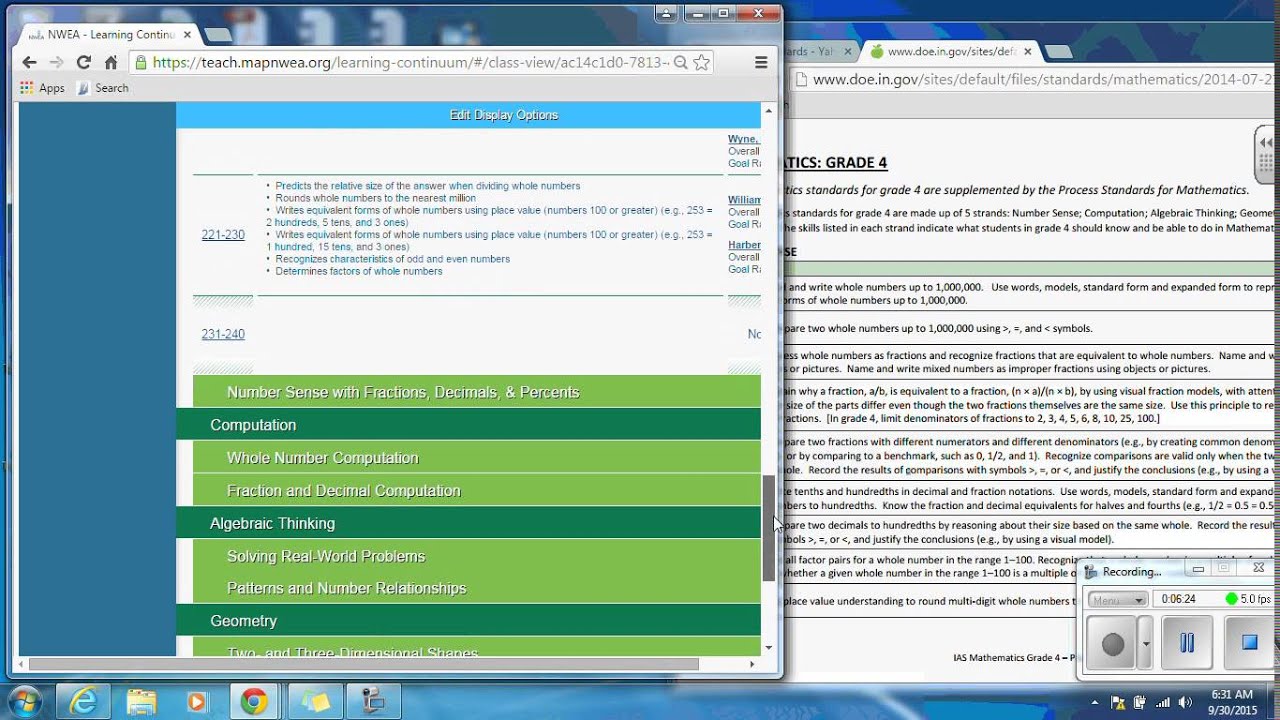Open the Search bookmark
Viewport: 1280px width, 720px height.
pos(103,88)
